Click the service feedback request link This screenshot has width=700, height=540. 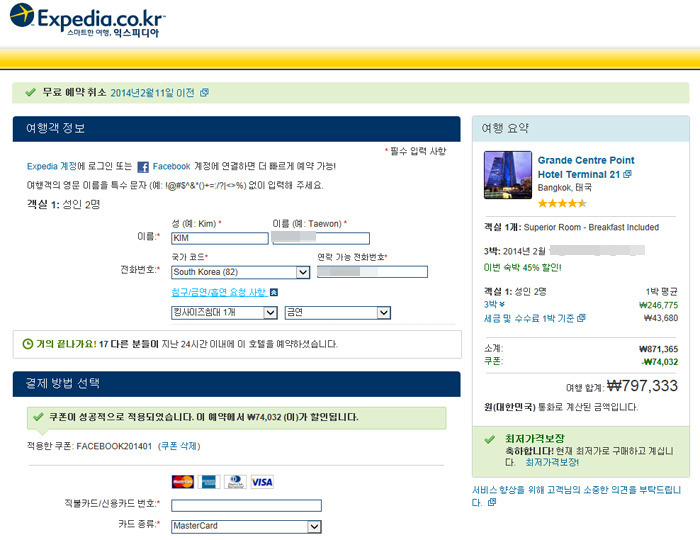pyautogui.click(x=576, y=496)
